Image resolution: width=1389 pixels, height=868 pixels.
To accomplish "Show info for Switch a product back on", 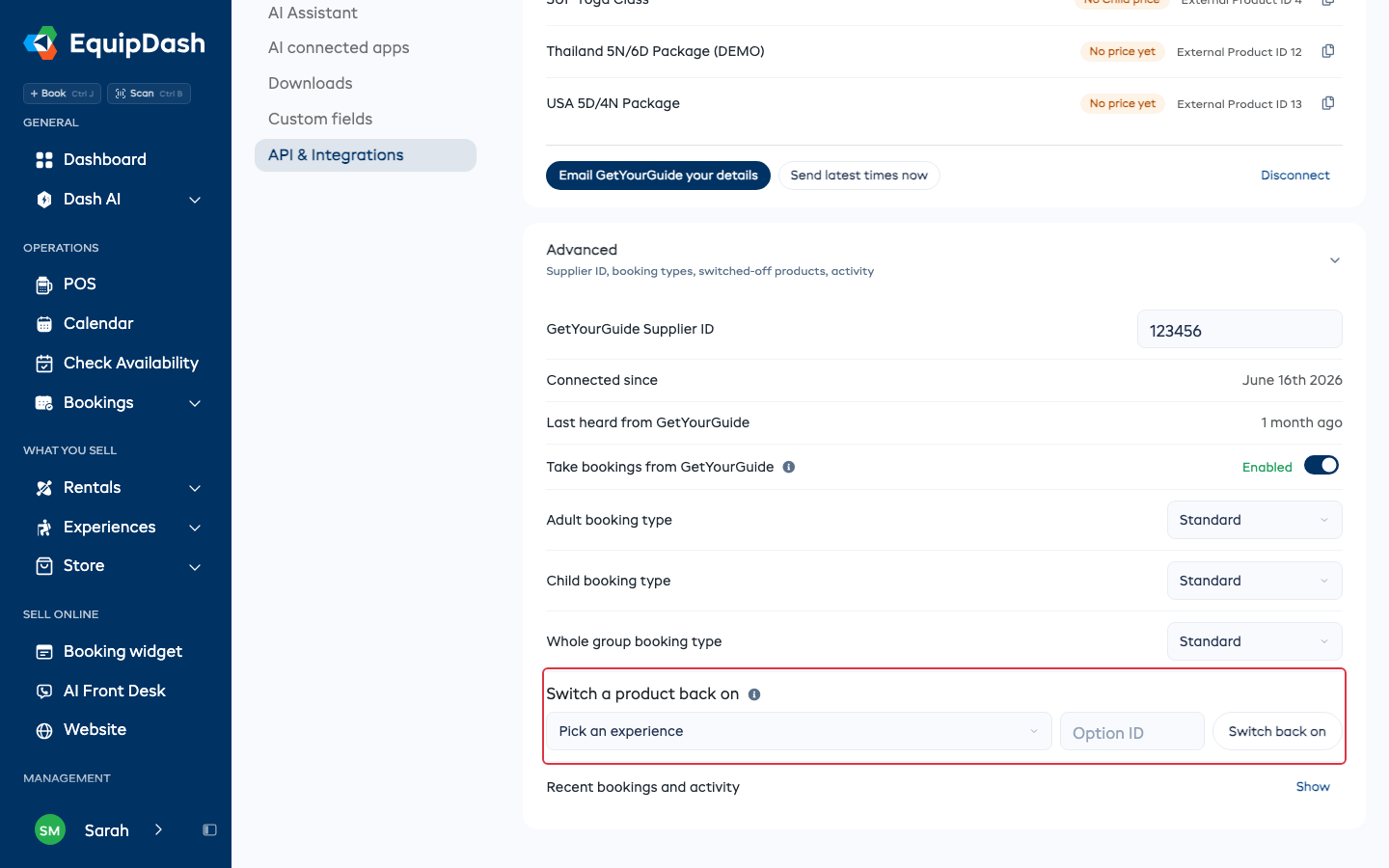I will (754, 694).
